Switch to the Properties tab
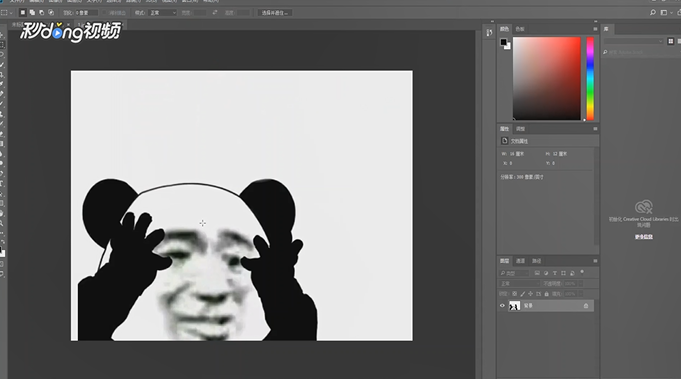The width and height of the screenshot is (681, 379). click(504, 129)
